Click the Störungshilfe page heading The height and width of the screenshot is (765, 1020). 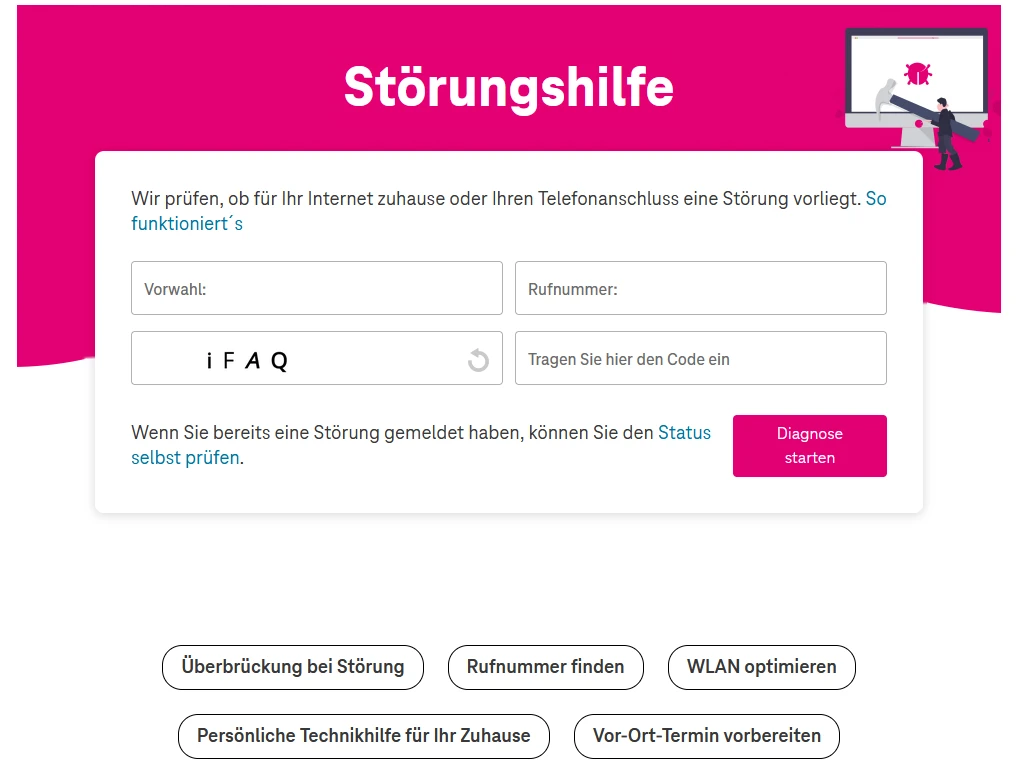[509, 88]
